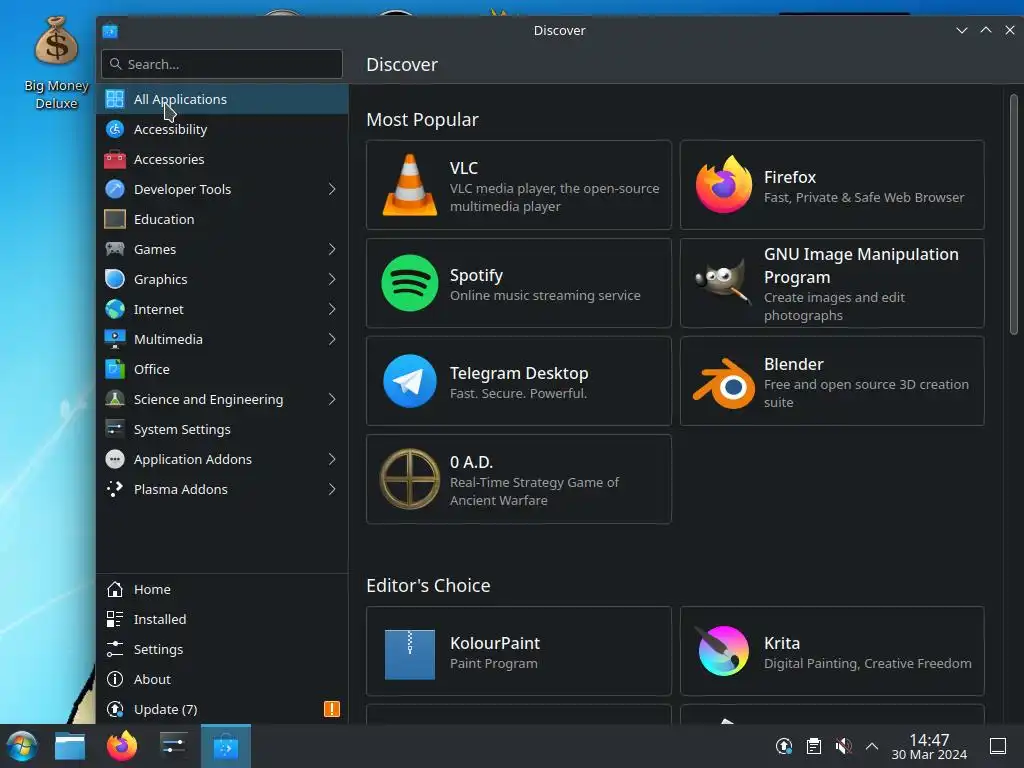
Task: Expand Application Addons arrow
Action: pyautogui.click(x=332, y=459)
